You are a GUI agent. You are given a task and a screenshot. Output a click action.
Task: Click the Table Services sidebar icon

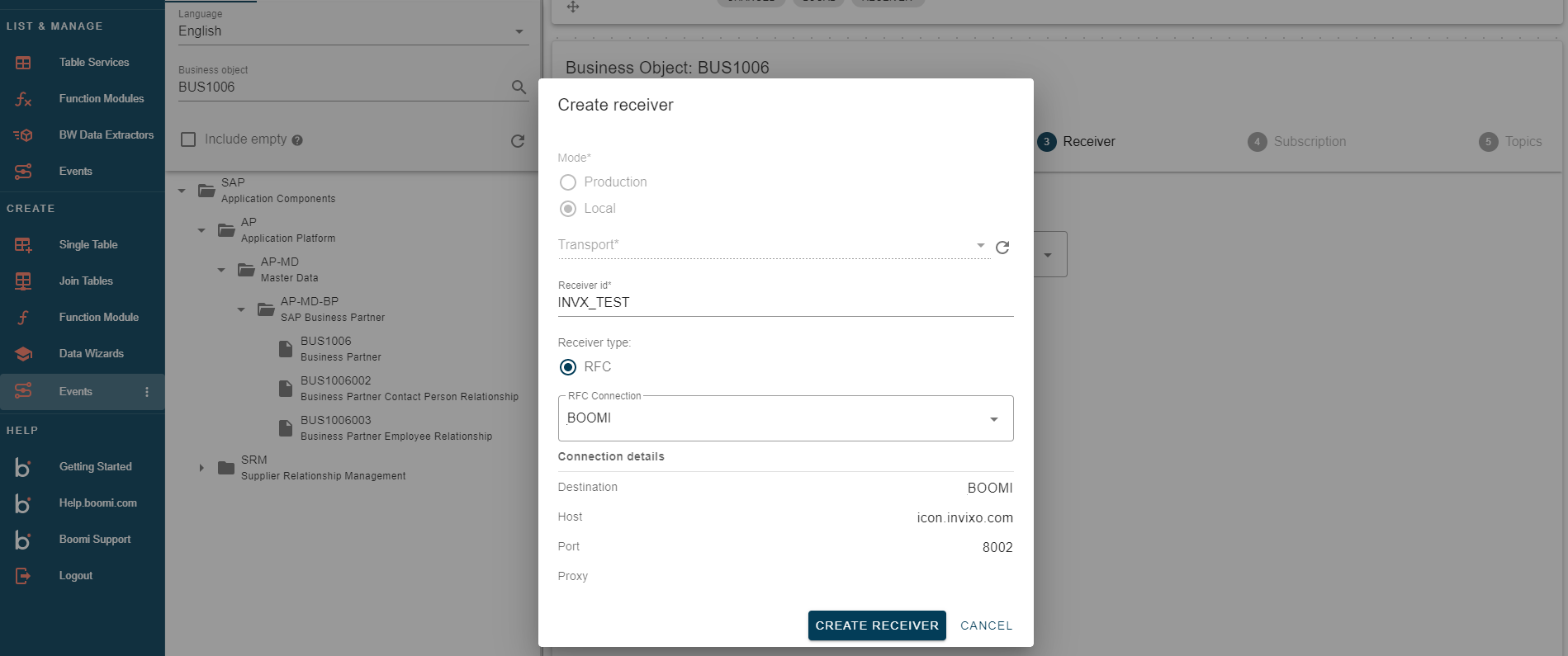pos(23,63)
